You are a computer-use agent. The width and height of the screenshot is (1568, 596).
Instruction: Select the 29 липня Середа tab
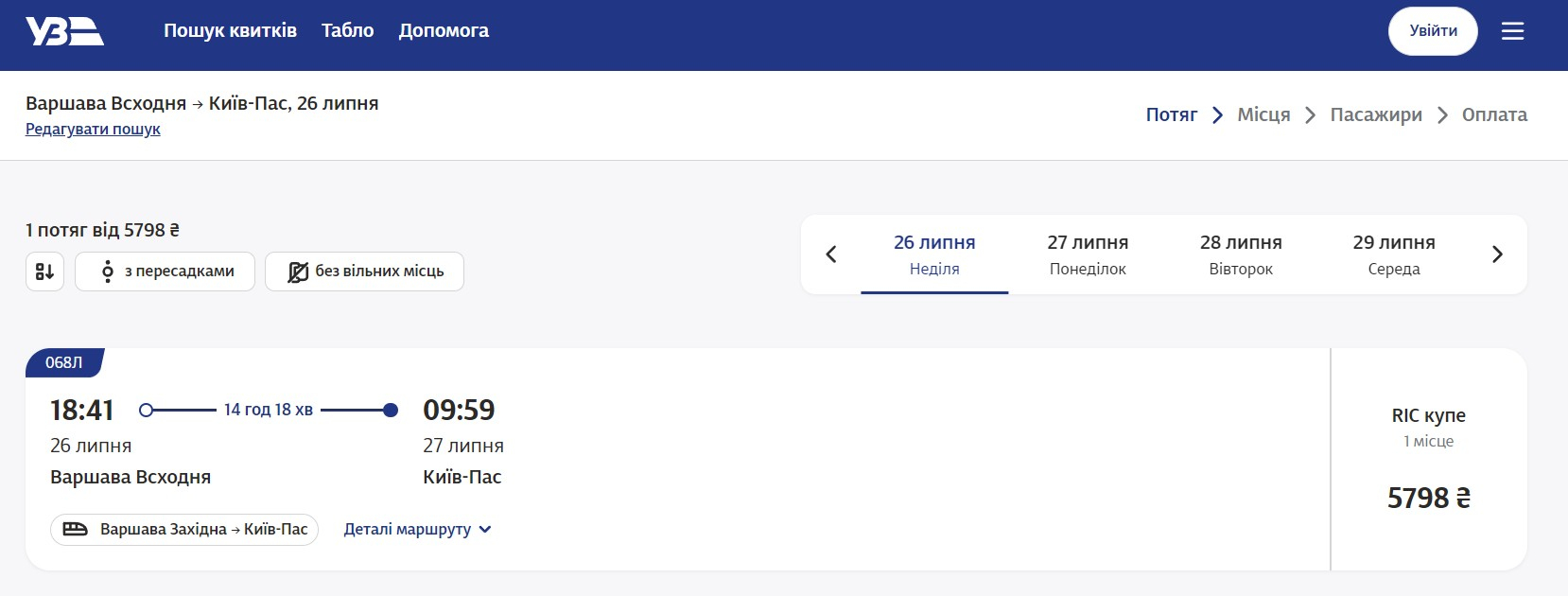pos(1394,254)
